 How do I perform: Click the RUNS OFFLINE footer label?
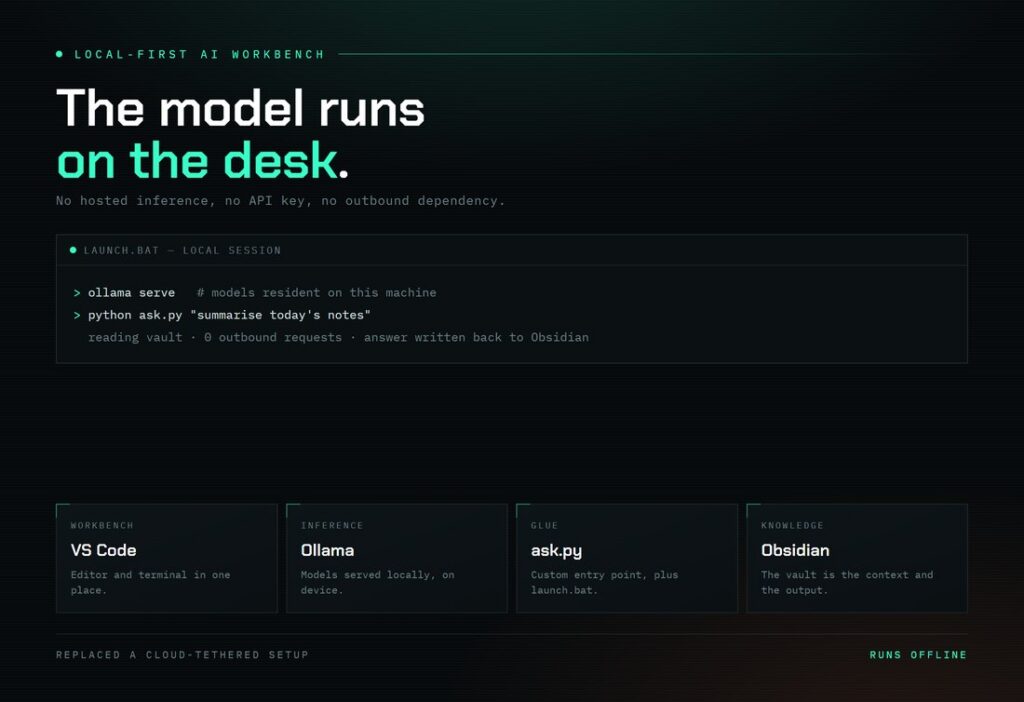[918, 654]
